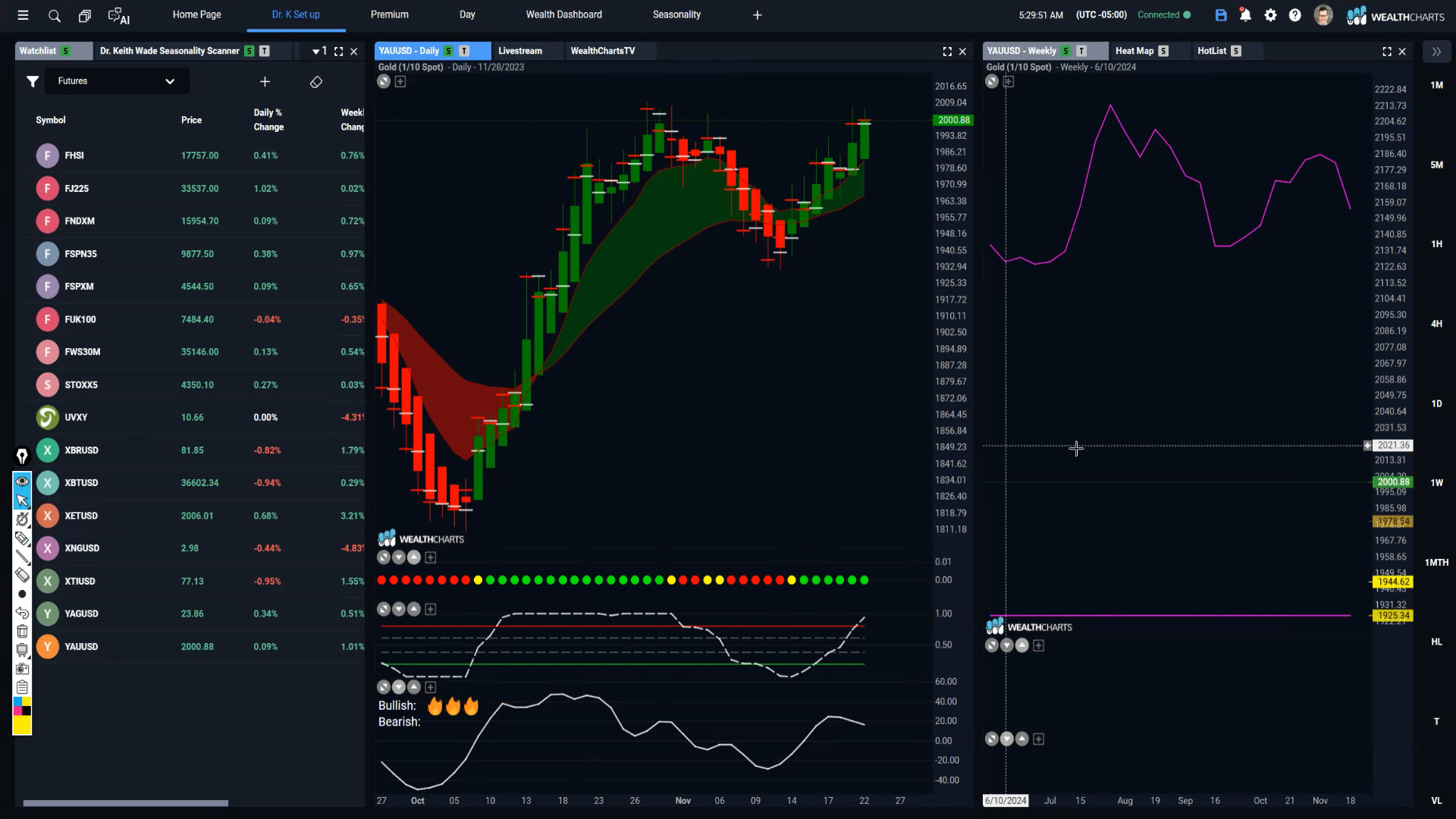Screen dimensions: 1456x819
Task: Toggle S badge on HotList tab
Action: (x=1236, y=51)
